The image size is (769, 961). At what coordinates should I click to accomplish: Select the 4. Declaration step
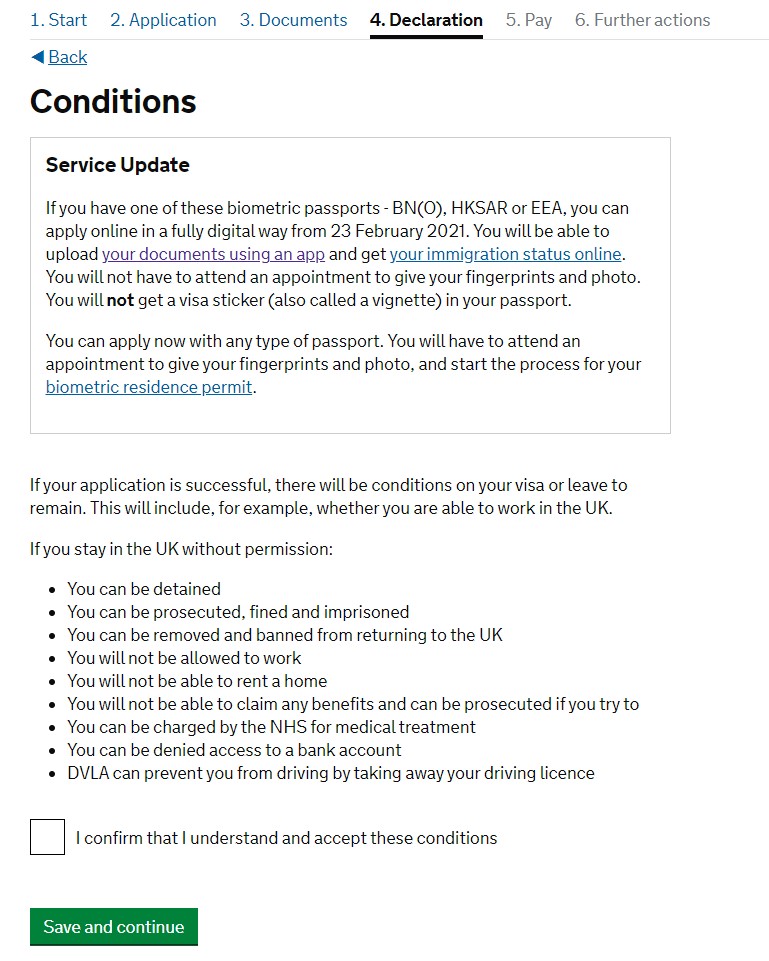426,20
